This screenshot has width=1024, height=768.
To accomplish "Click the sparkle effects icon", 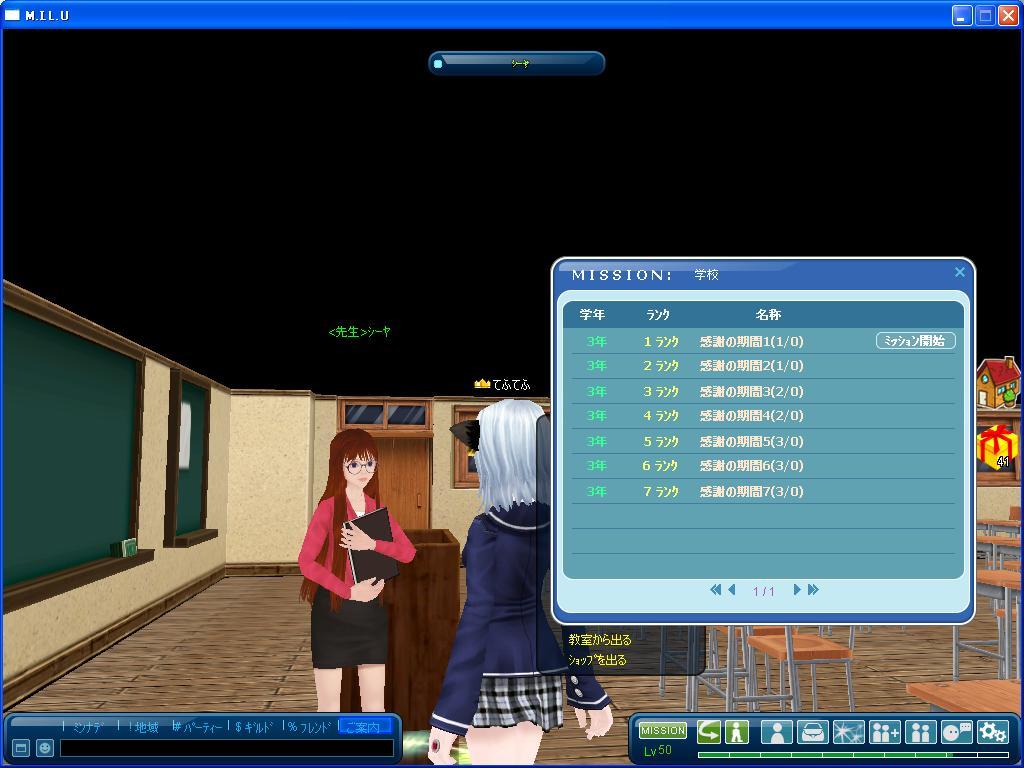I will tap(848, 731).
